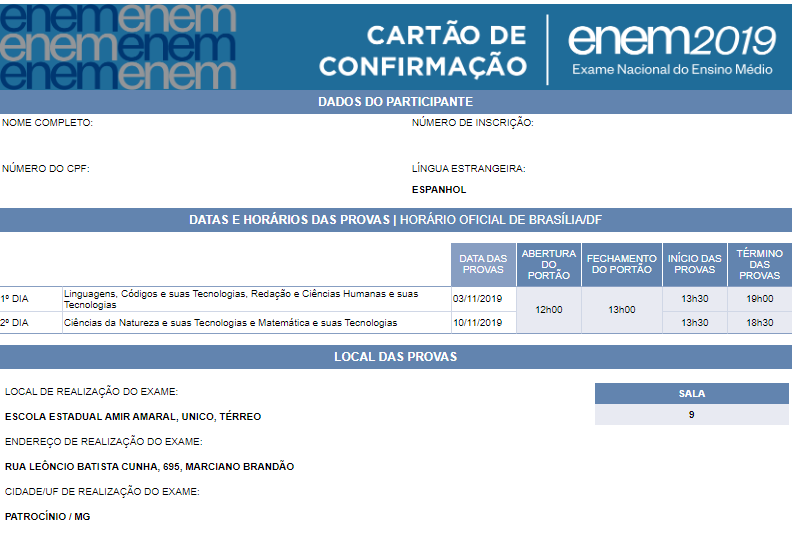The image size is (804, 538).
Task: Select ESCOLA ESTADUAL AMIR AMARAL location text
Action: point(133,416)
